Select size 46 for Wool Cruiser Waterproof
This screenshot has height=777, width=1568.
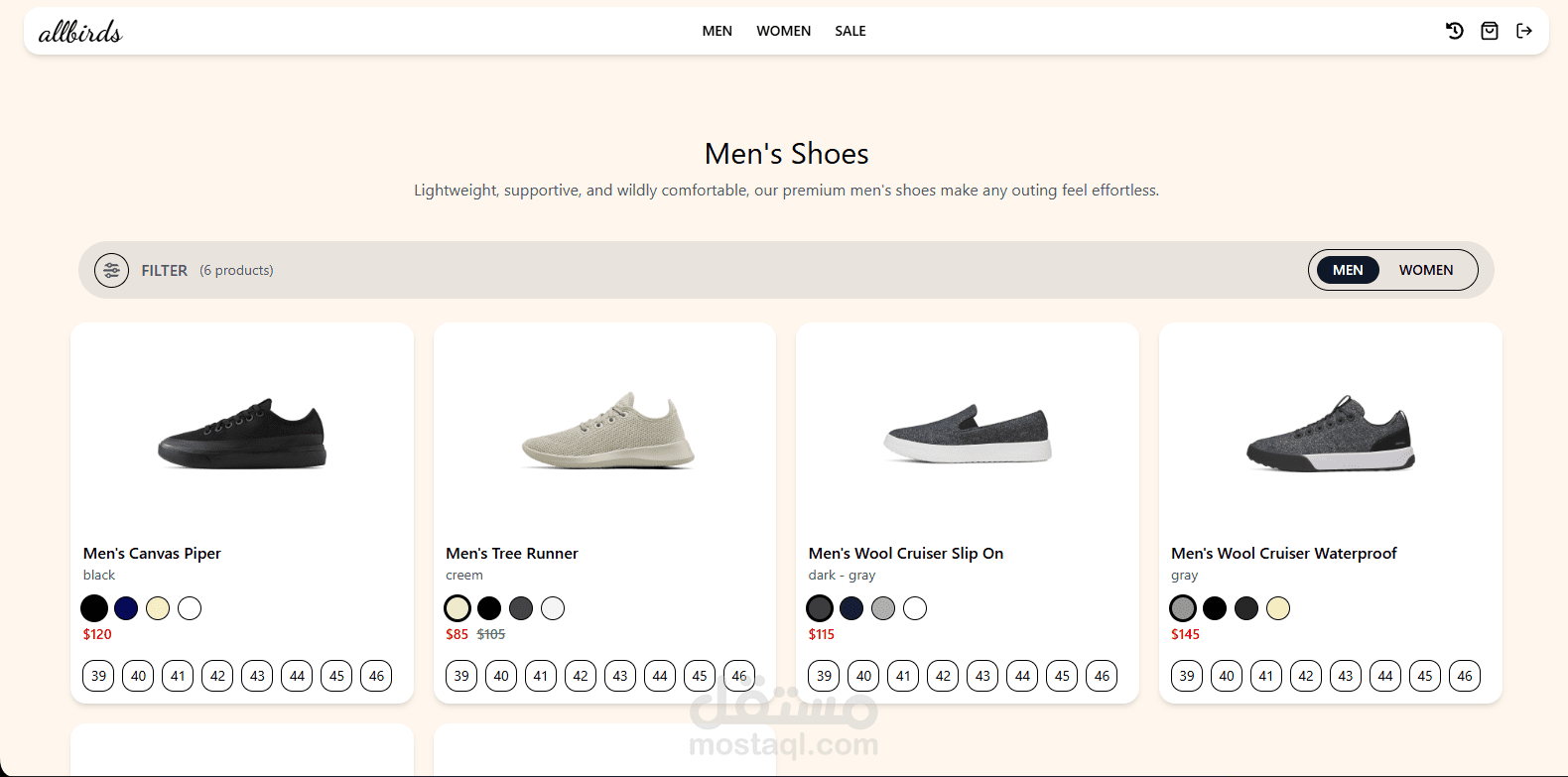tap(1465, 676)
